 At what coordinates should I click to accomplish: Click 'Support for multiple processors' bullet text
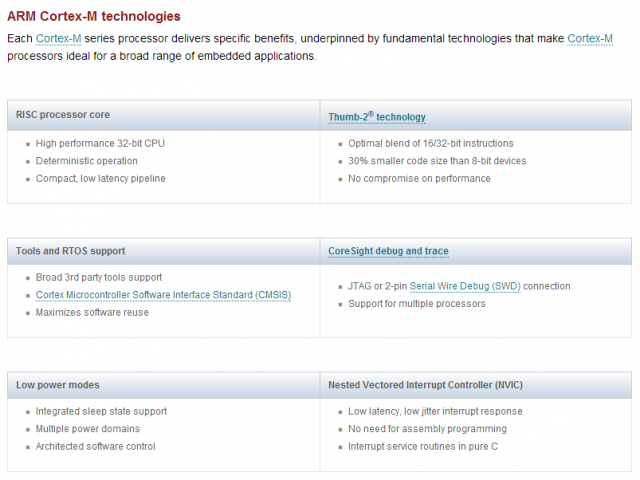[x=417, y=304]
